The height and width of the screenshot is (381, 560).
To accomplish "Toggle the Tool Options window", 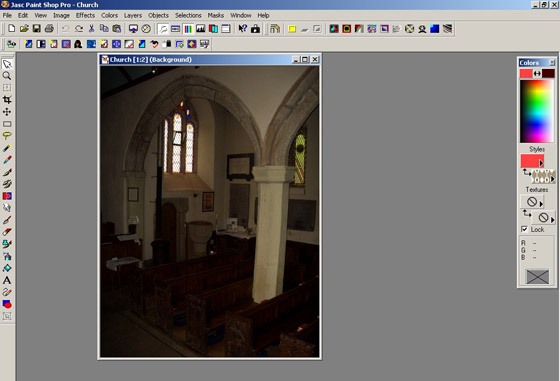I will coord(175,29).
